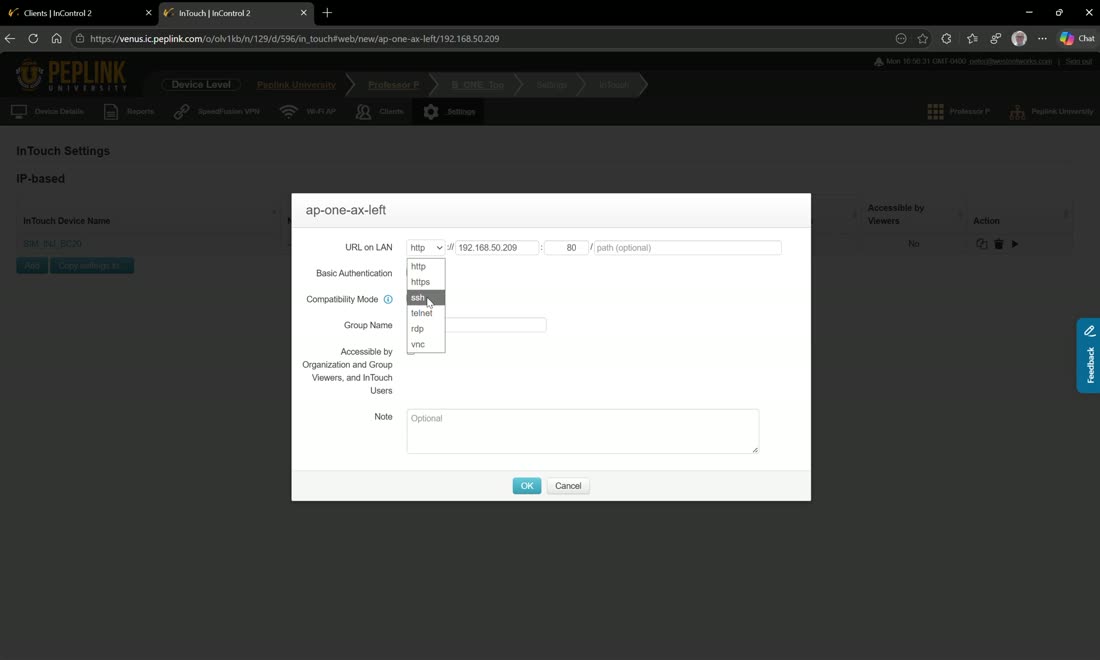The height and width of the screenshot is (660, 1100).
Task: Open the Clients menu item
Action: (x=380, y=112)
